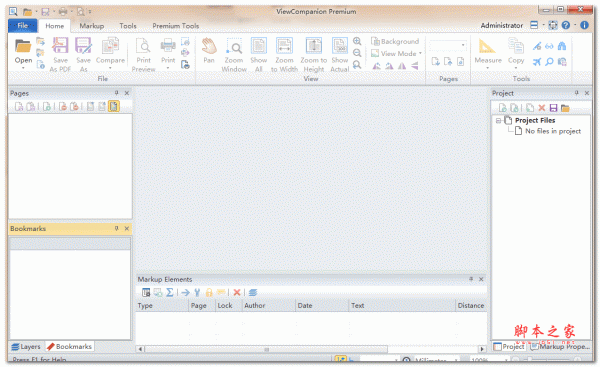Viewport: 600px width, 367px height.
Task: Click the folder icon in Project panel toolbar
Action: pyautogui.click(x=565, y=108)
